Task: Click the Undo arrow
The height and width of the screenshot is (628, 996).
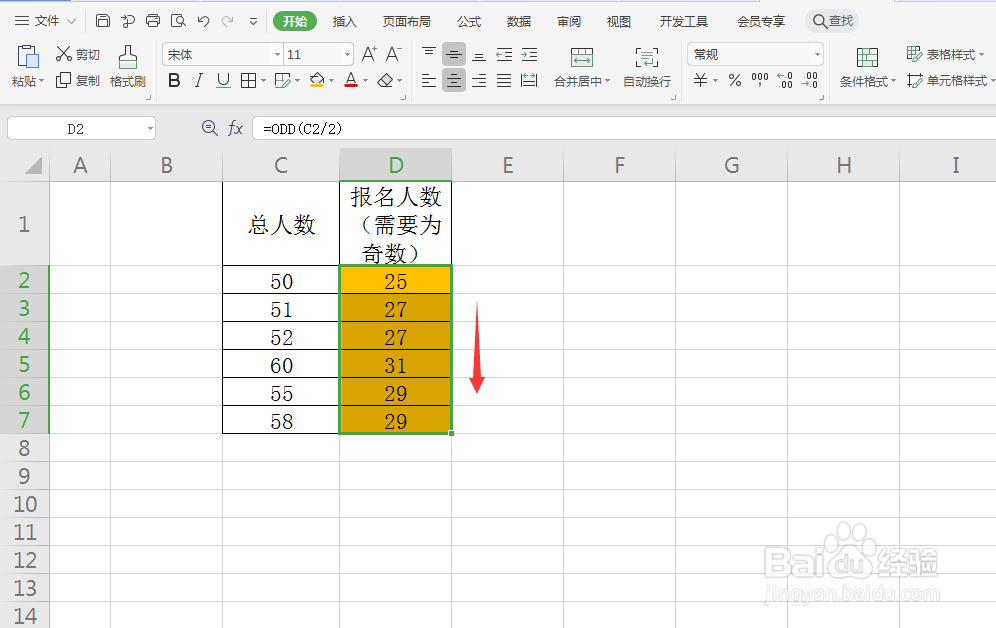Action: tap(203, 21)
